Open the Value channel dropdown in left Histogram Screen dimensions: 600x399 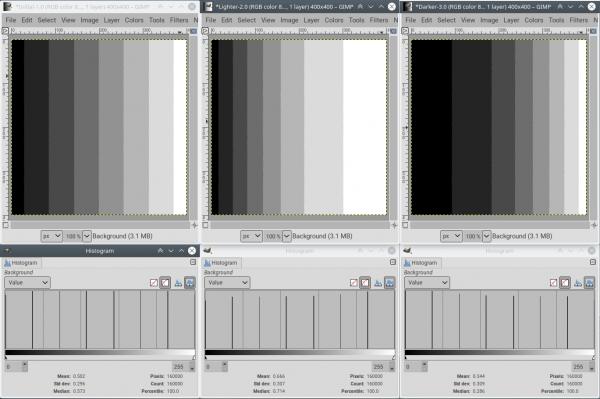point(27,283)
